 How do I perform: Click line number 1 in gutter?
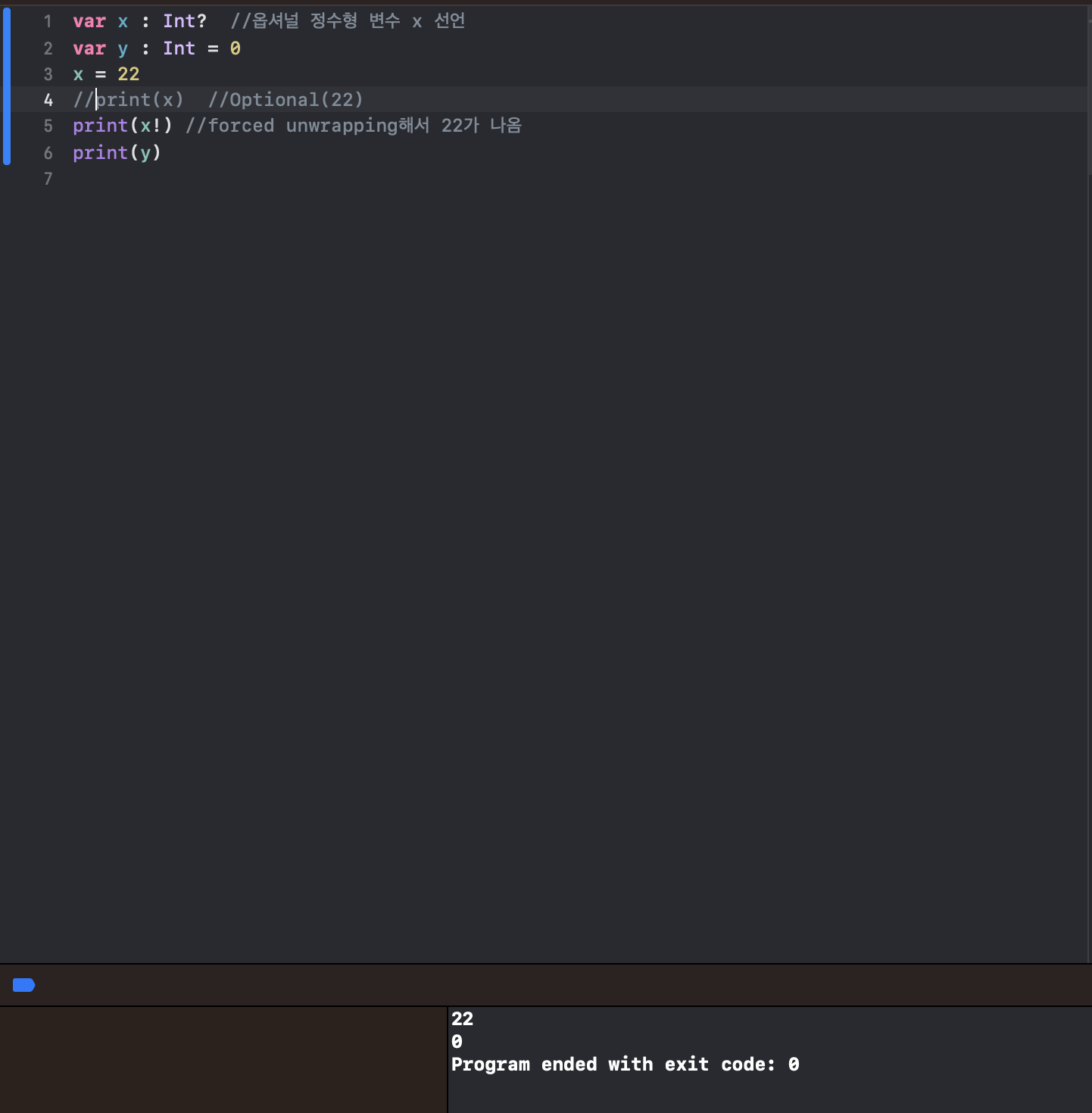click(48, 22)
